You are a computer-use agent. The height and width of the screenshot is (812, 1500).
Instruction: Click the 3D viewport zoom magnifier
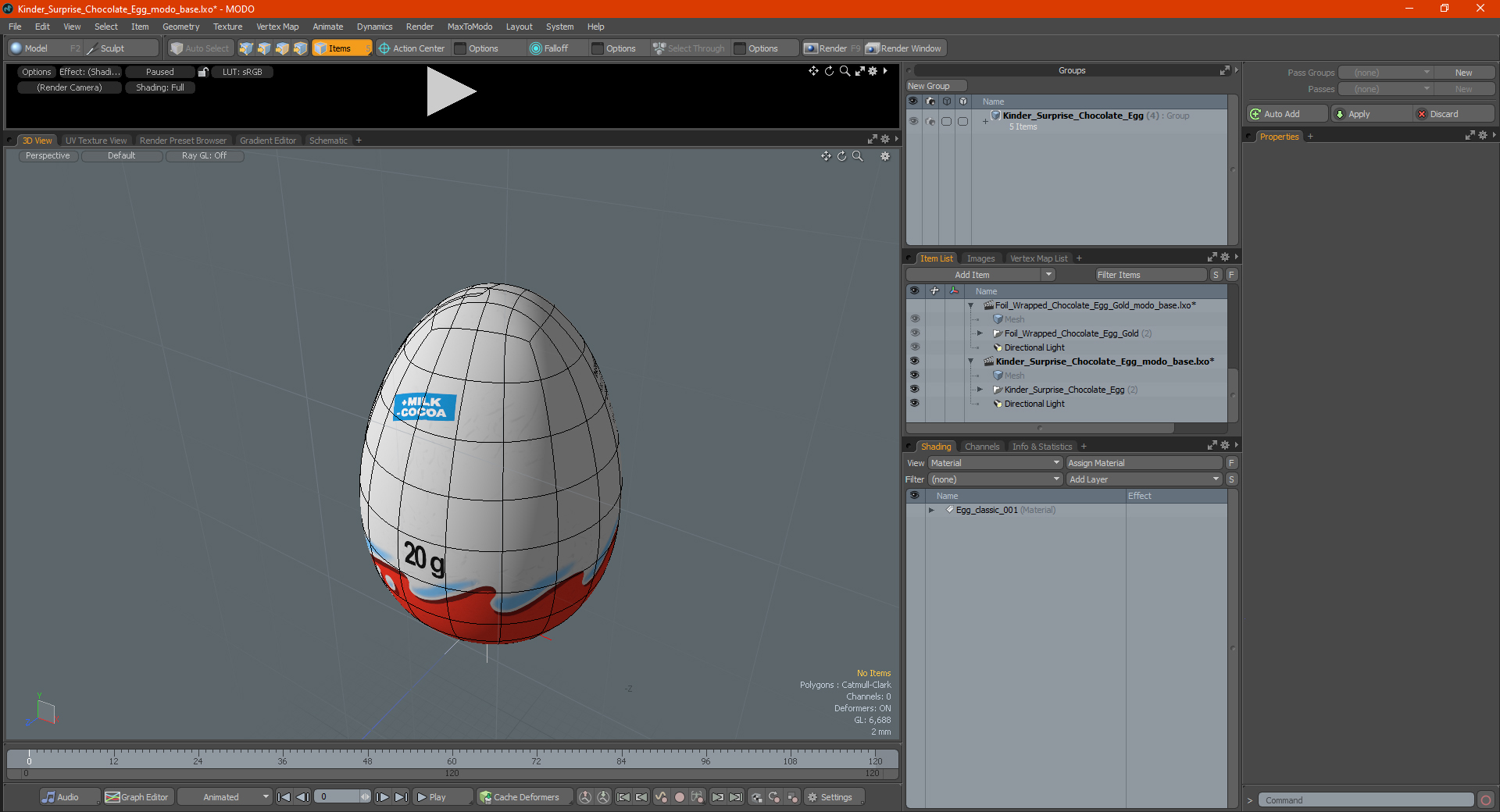858,156
